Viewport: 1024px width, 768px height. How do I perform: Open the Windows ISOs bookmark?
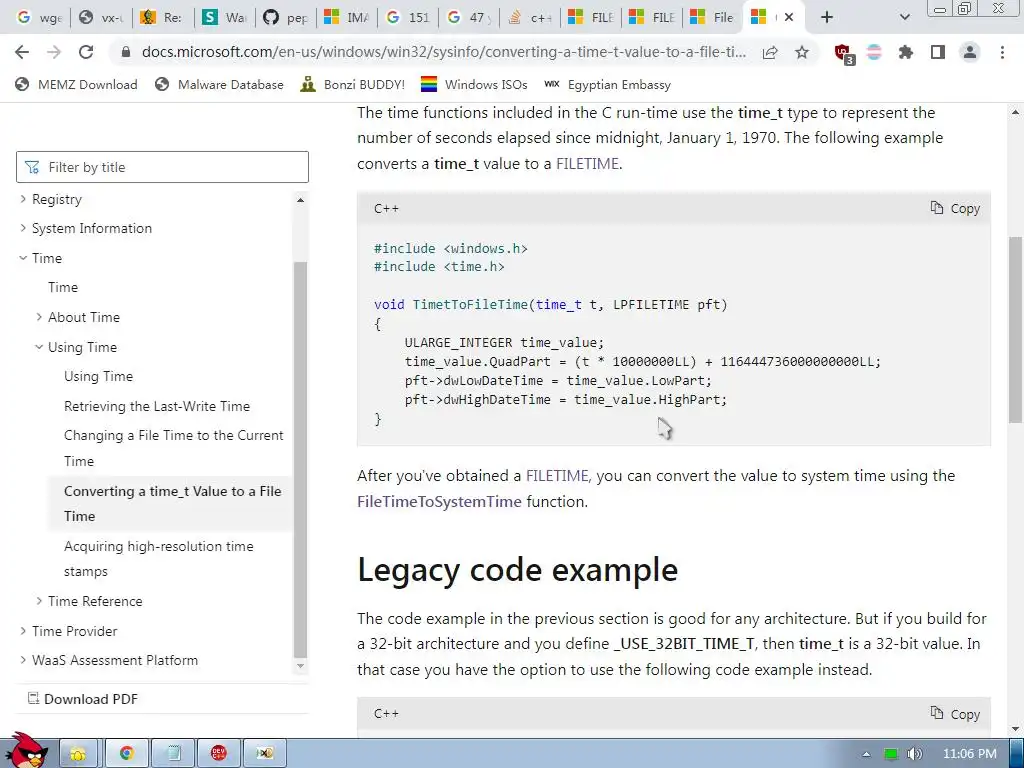[x=473, y=84]
